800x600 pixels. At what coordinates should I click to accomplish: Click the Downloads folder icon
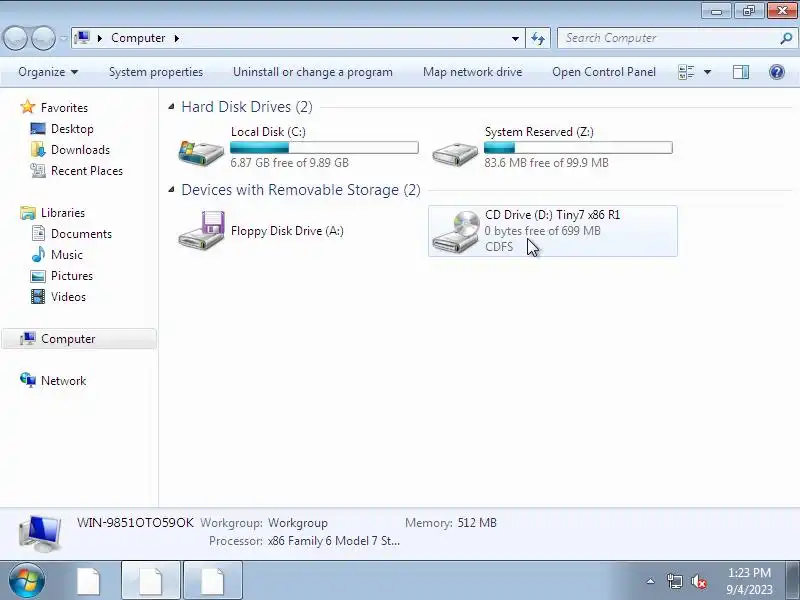pos(38,149)
